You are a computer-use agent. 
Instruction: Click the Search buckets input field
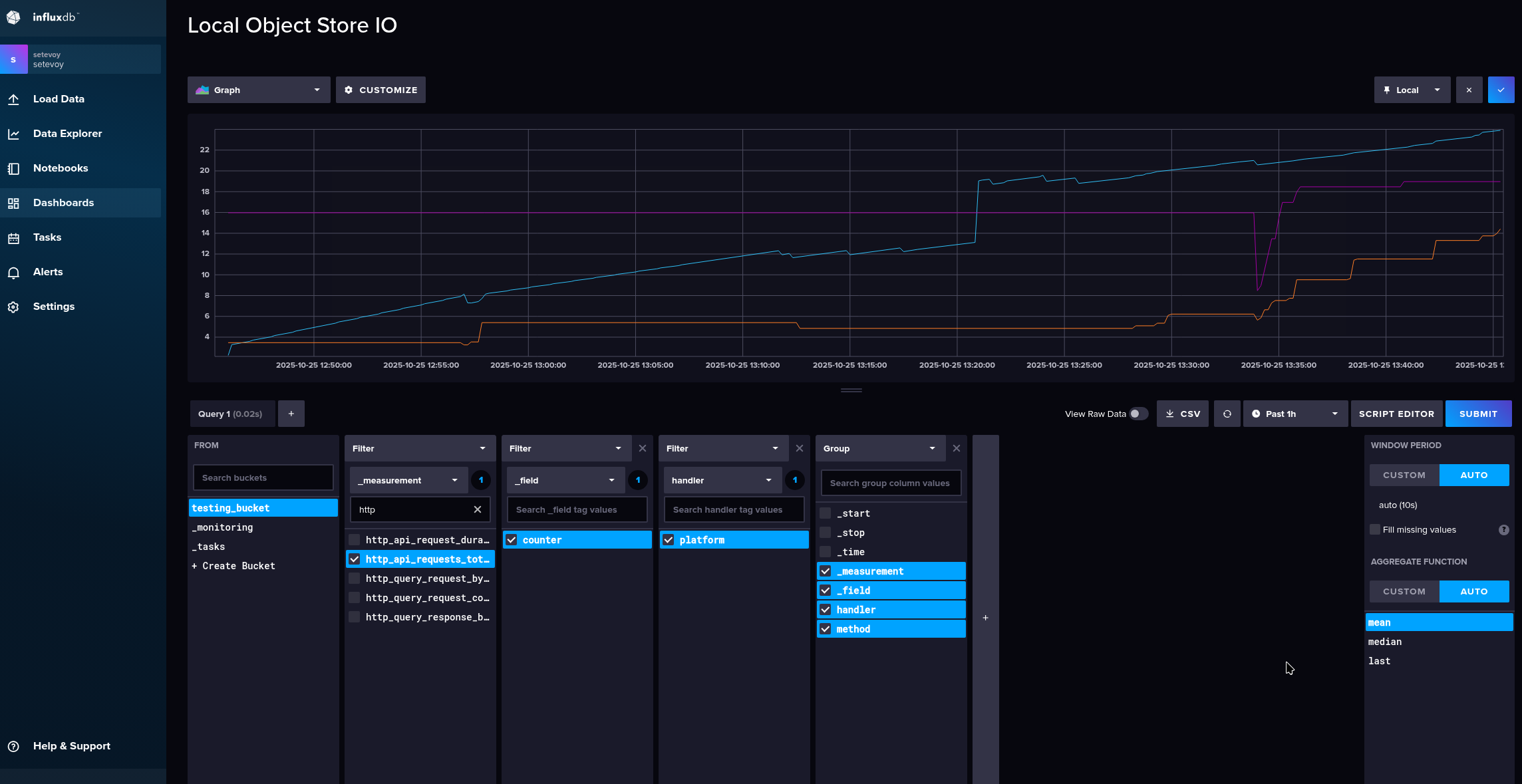(263, 477)
